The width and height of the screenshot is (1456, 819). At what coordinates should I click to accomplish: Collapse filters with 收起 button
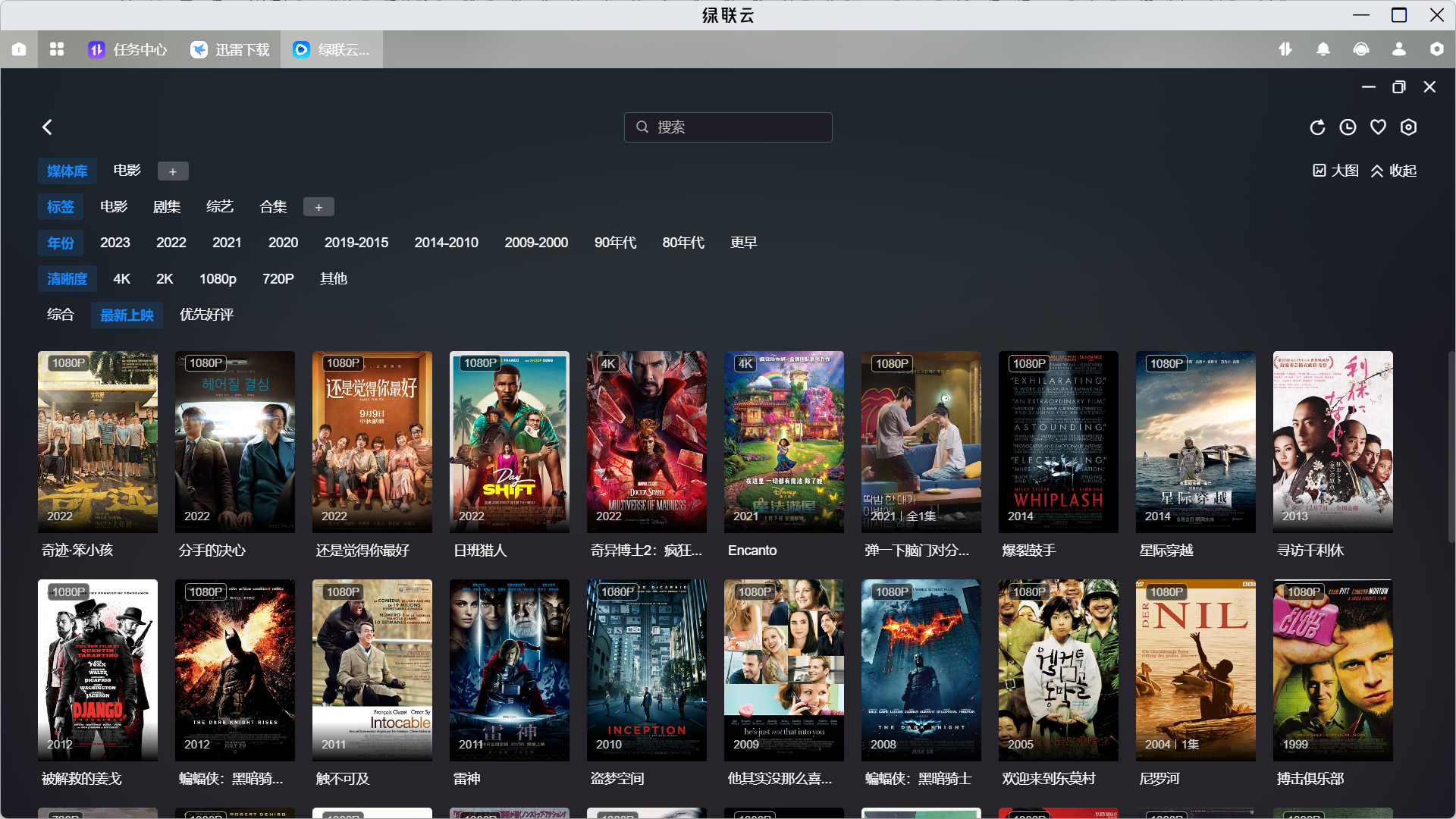coord(1394,171)
